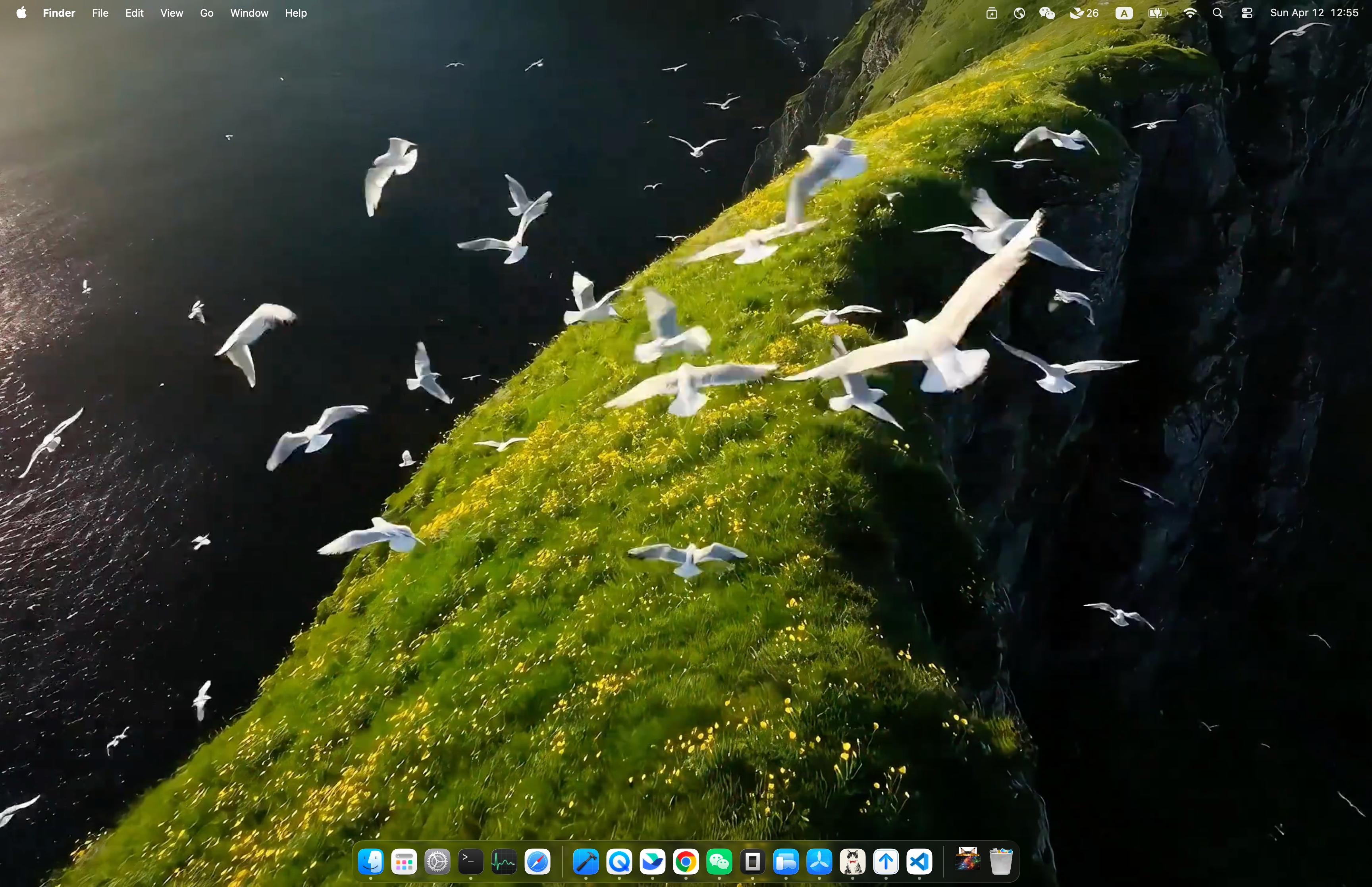Image resolution: width=1372 pixels, height=887 pixels.
Task: Open Control Center toggles icon
Action: point(1247,13)
